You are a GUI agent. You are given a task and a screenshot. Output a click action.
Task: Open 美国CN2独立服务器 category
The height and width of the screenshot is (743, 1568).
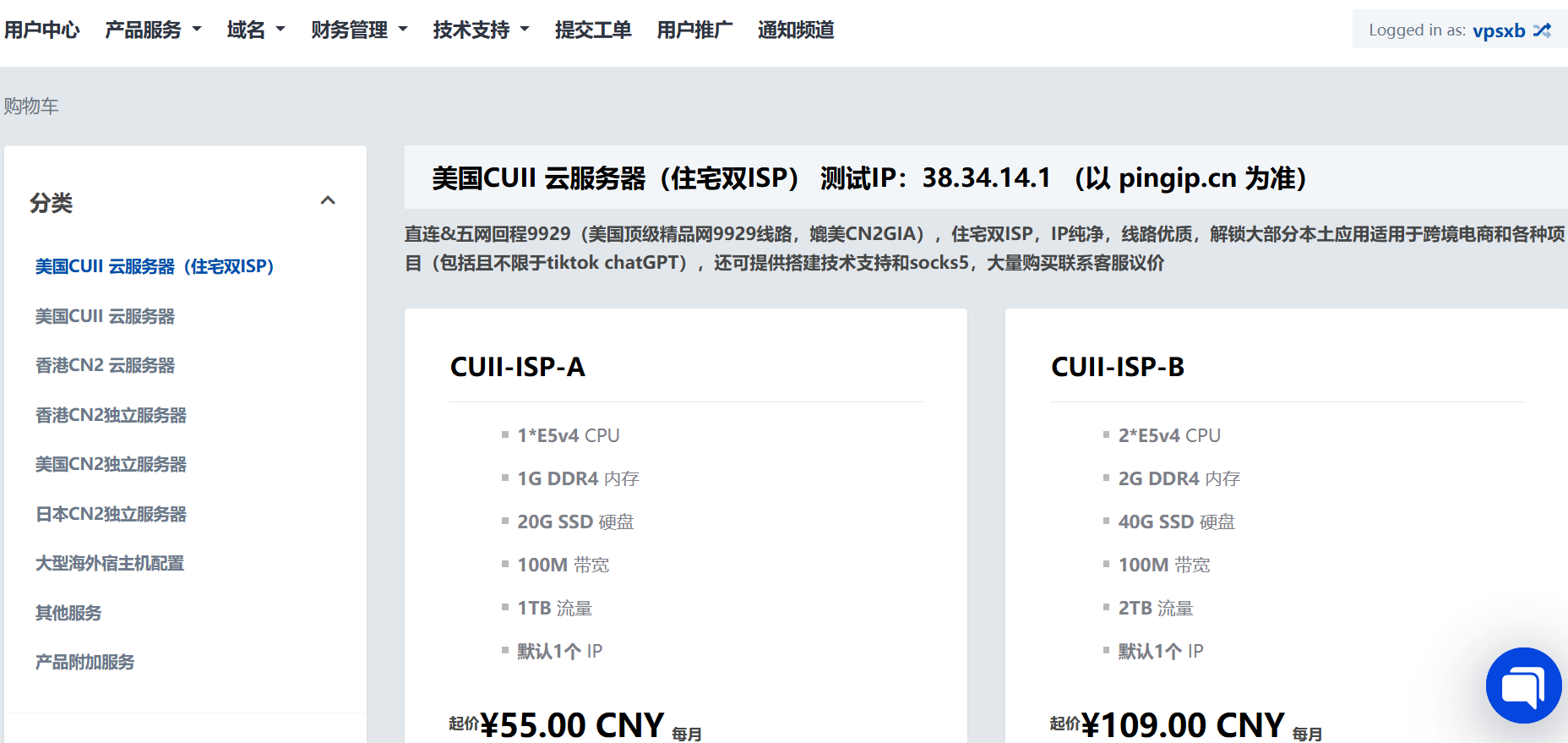click(x=111, y=464)
